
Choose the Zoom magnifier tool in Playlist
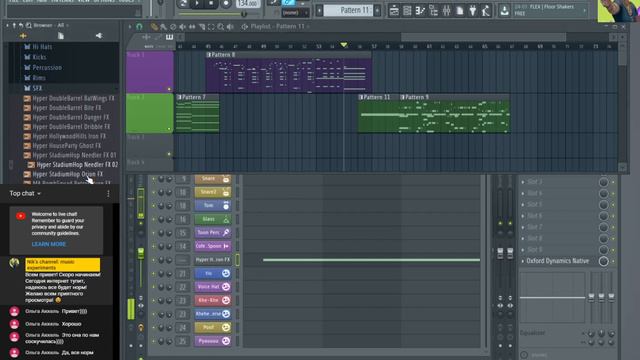220,27
